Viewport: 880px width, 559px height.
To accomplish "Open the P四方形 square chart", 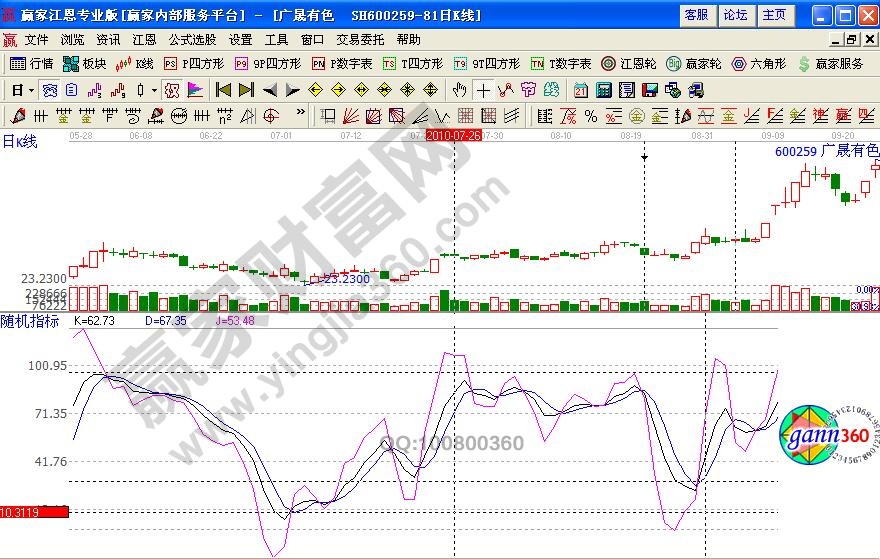I will 190,64.
